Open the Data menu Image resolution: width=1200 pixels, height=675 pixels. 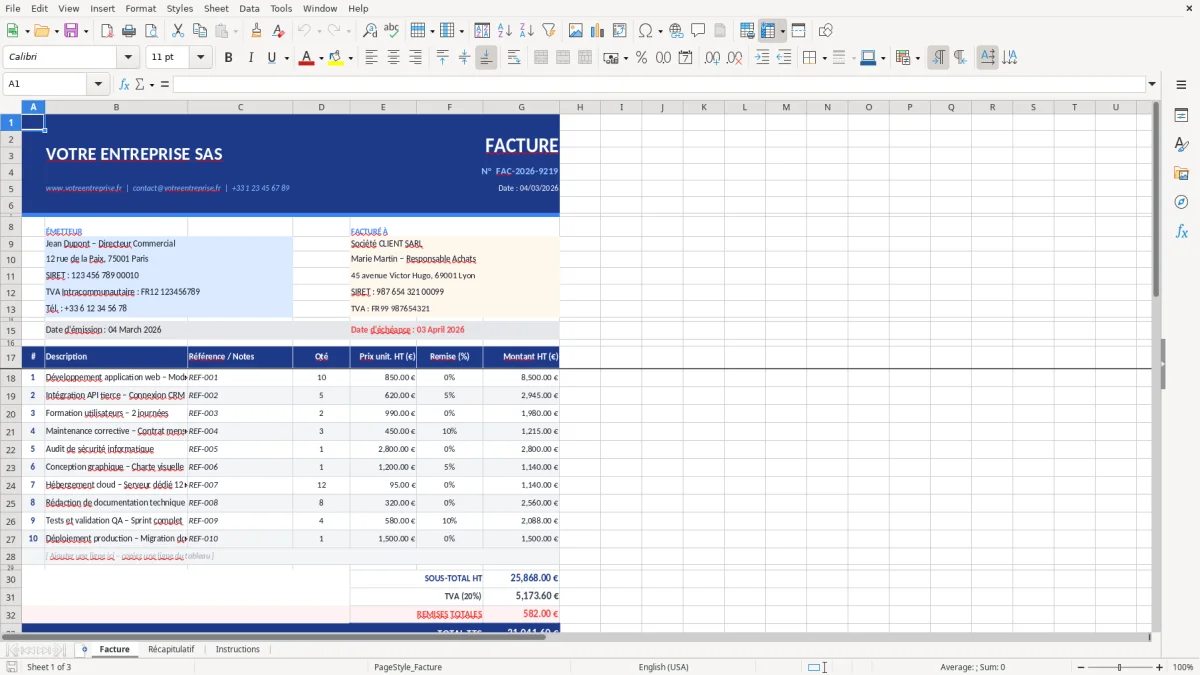[249, 8]
